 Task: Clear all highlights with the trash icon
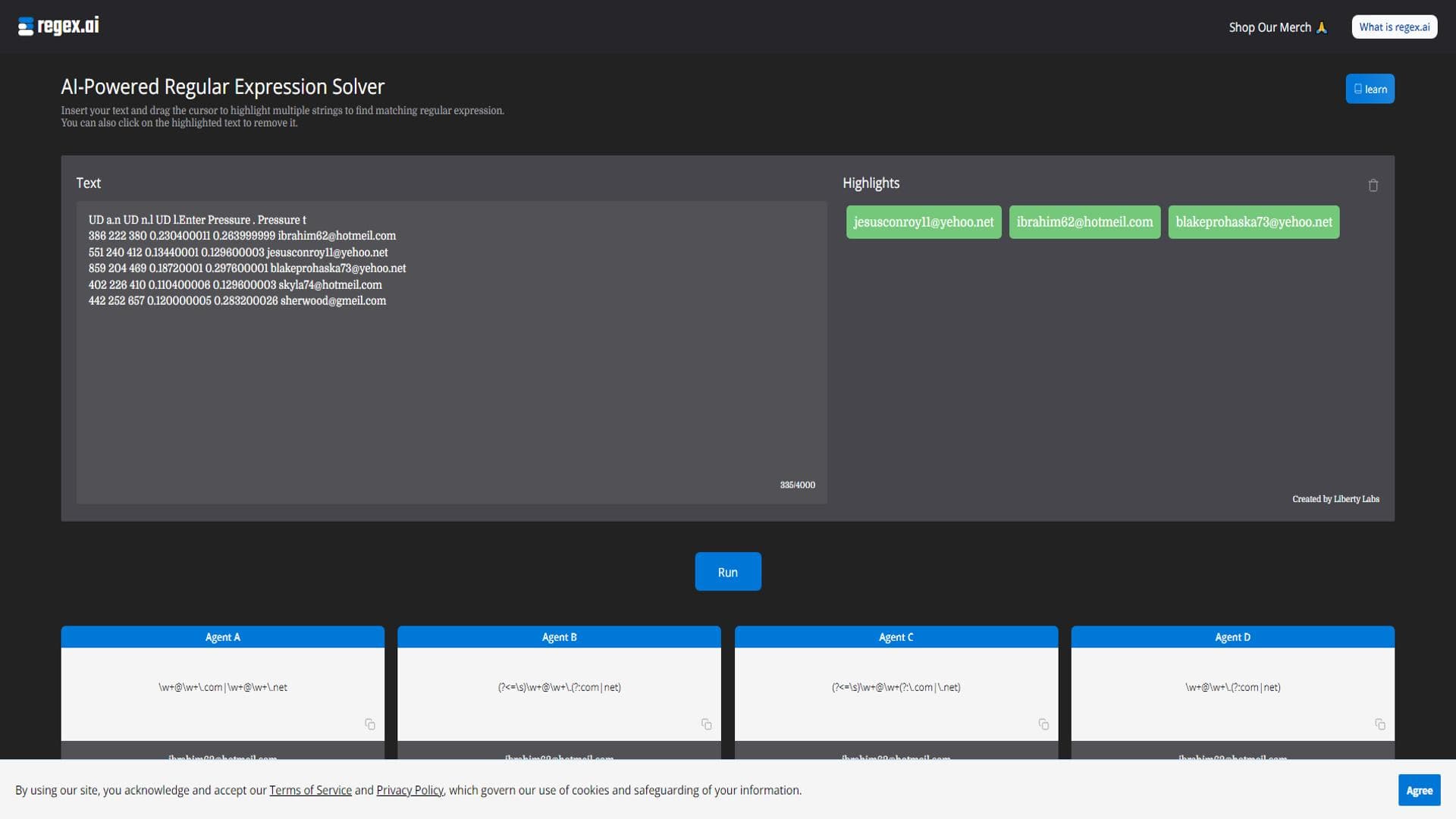click(1373, 185)
